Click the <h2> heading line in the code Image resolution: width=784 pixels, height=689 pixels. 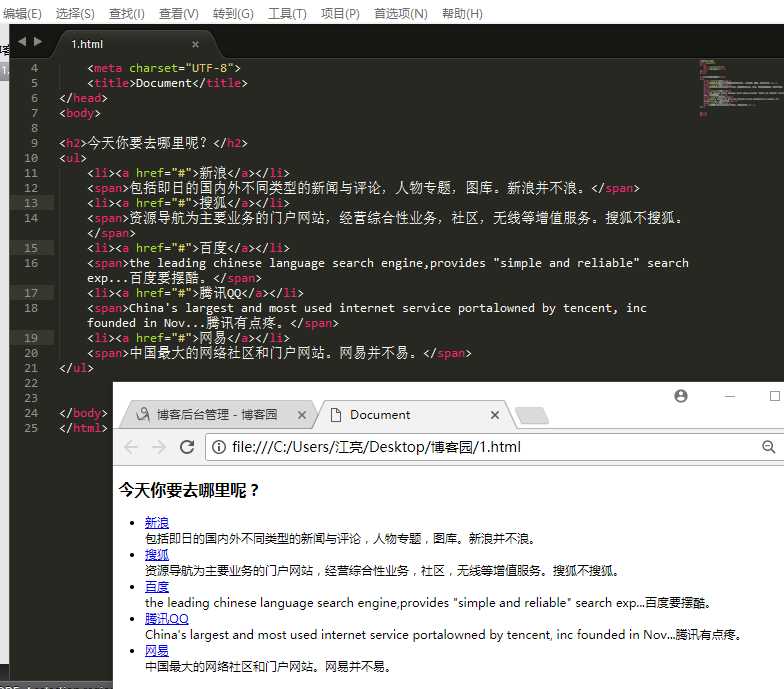coord(153,143)
